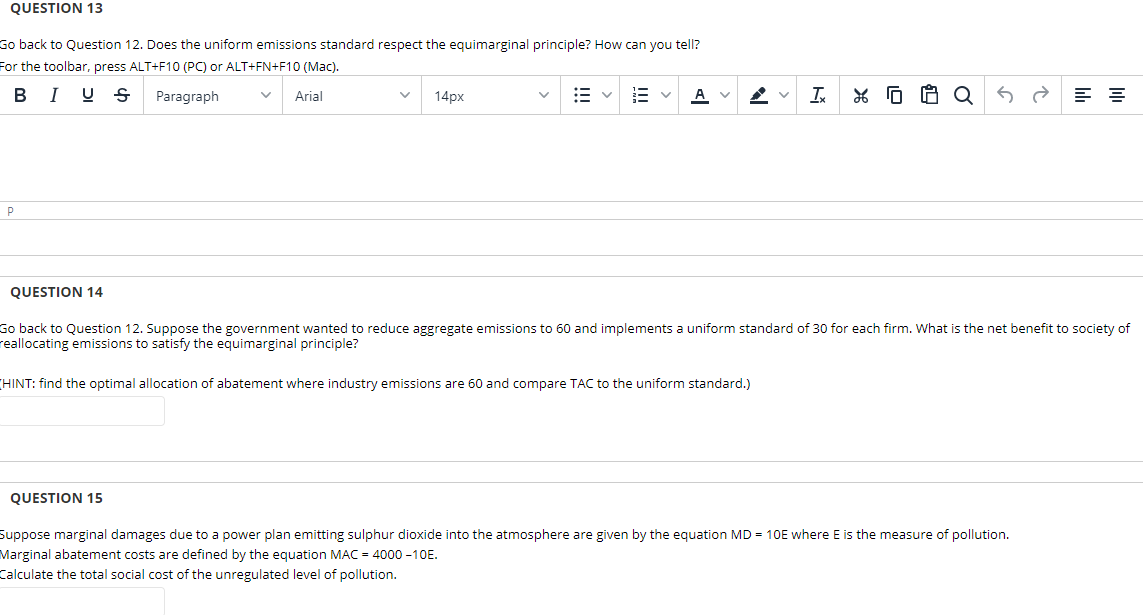Apply the highlight color marker
The height and width of the screenshot is (615, 1143).
click(x=759, y=95)
